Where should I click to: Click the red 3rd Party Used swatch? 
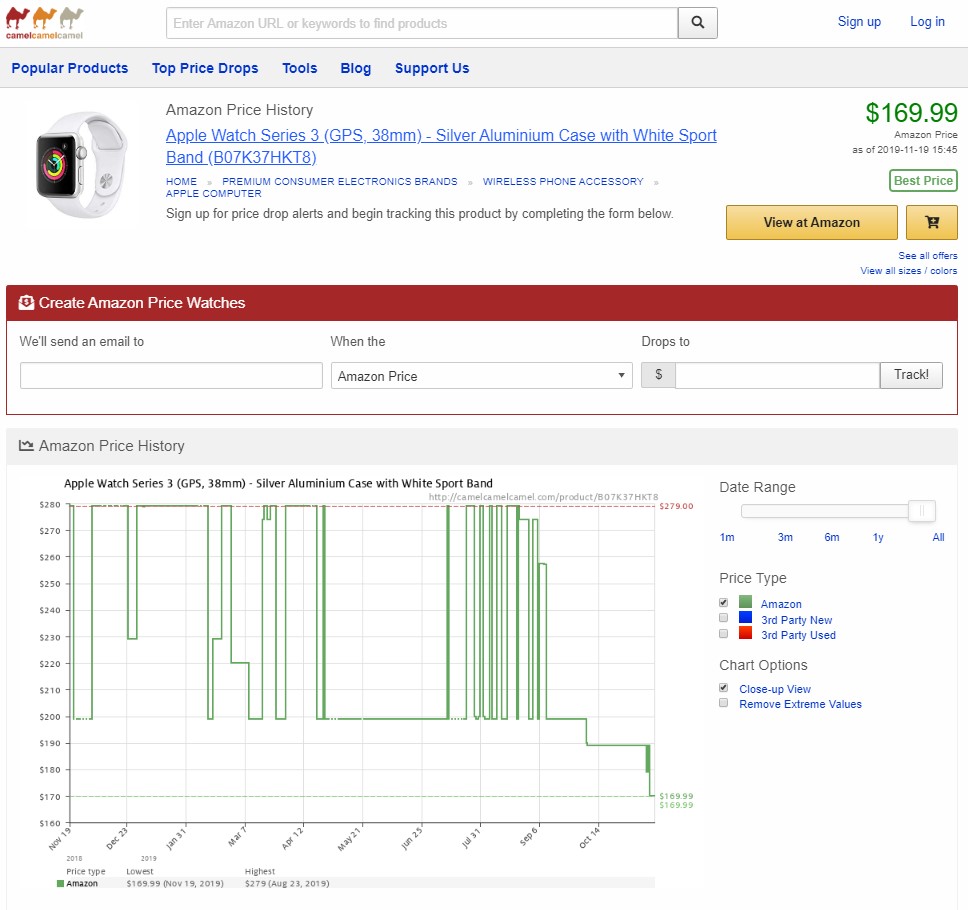click(745, 632)
